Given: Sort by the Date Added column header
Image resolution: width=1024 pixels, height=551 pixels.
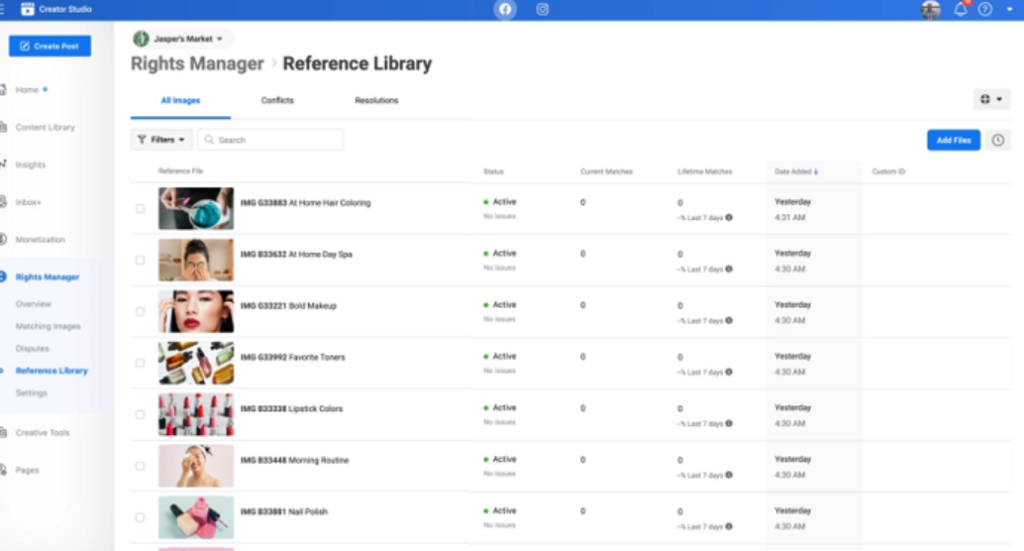Looking at the screenshot, I should tap(796, 172).
